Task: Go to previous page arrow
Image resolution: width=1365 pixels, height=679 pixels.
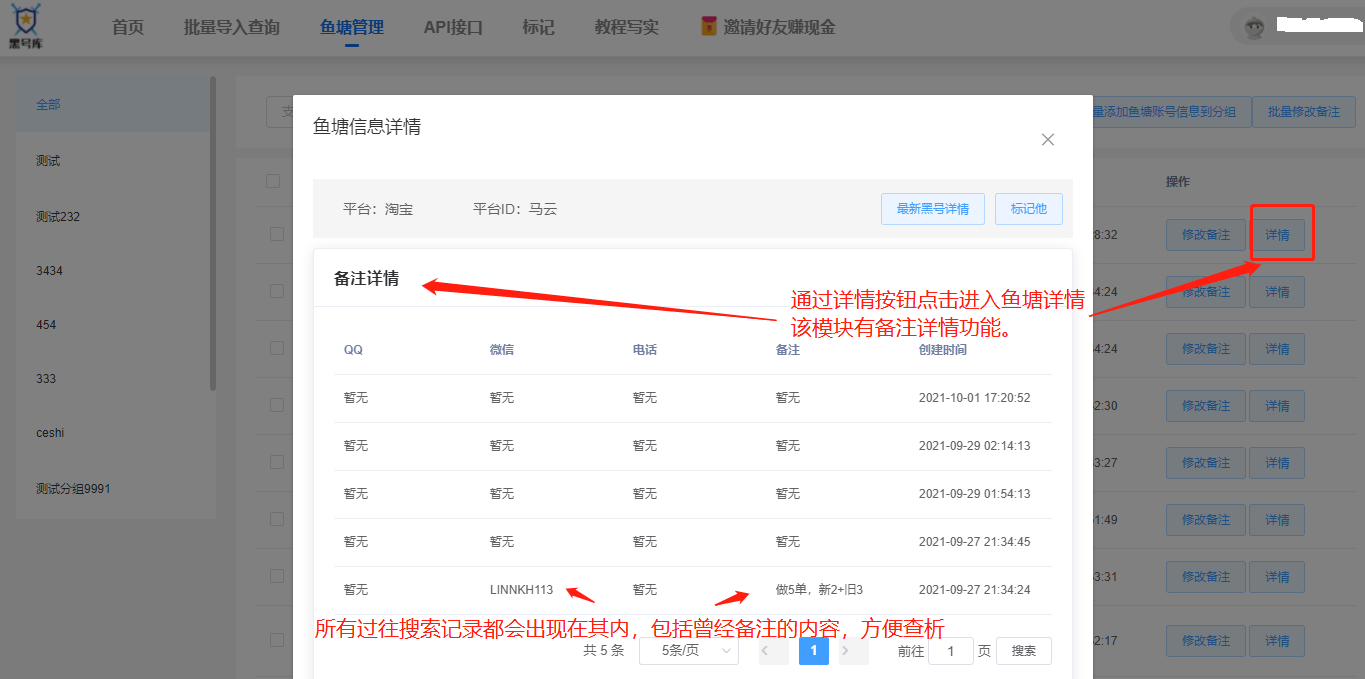Action: [773, 651]
